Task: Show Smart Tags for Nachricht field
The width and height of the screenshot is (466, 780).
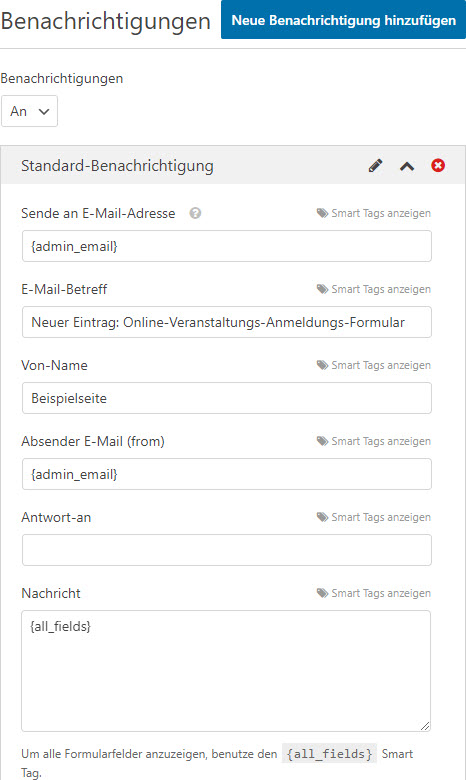Action: click(x=373, y=593)
